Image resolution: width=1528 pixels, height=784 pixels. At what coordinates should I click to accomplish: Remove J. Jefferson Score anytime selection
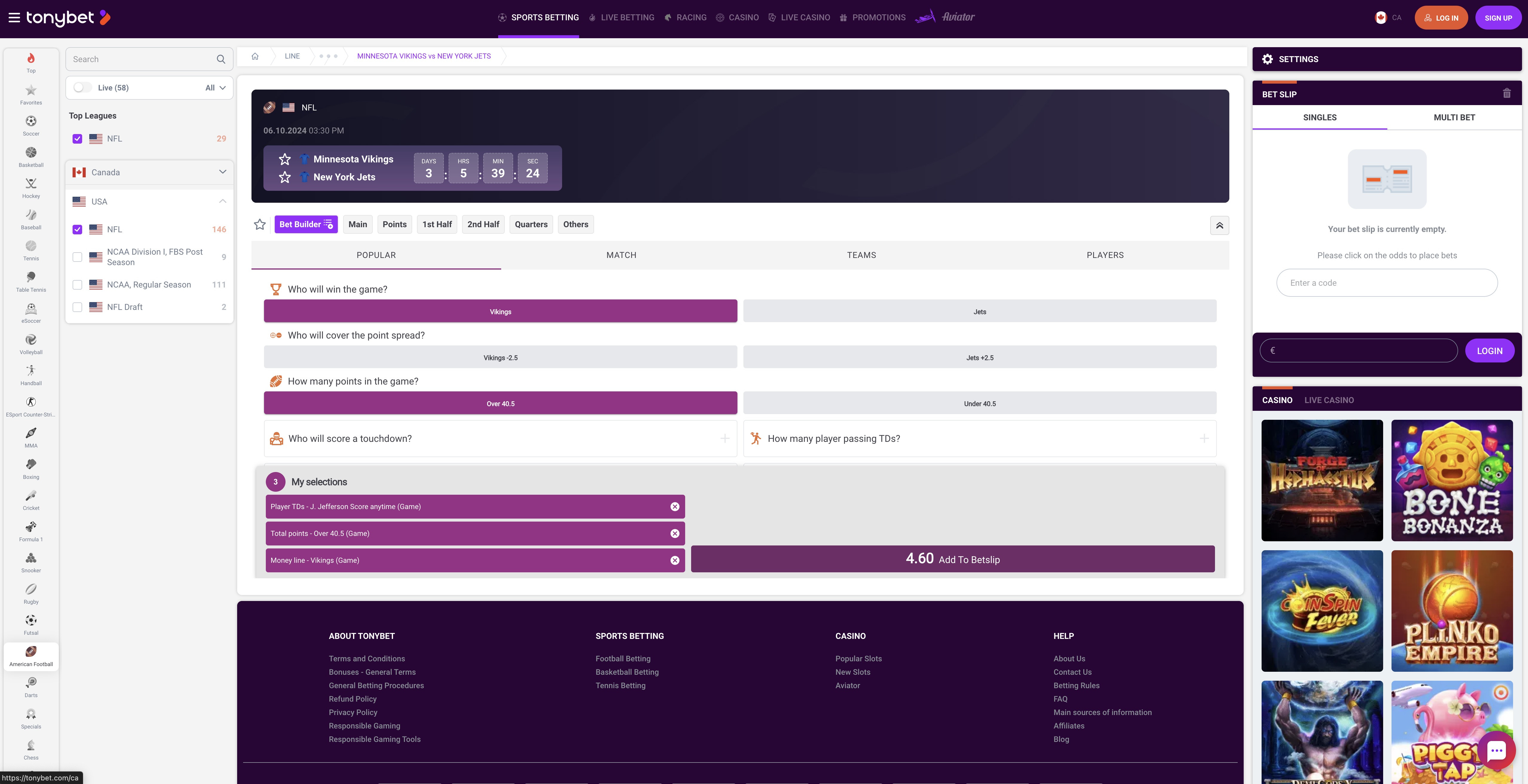pos(674,506)
